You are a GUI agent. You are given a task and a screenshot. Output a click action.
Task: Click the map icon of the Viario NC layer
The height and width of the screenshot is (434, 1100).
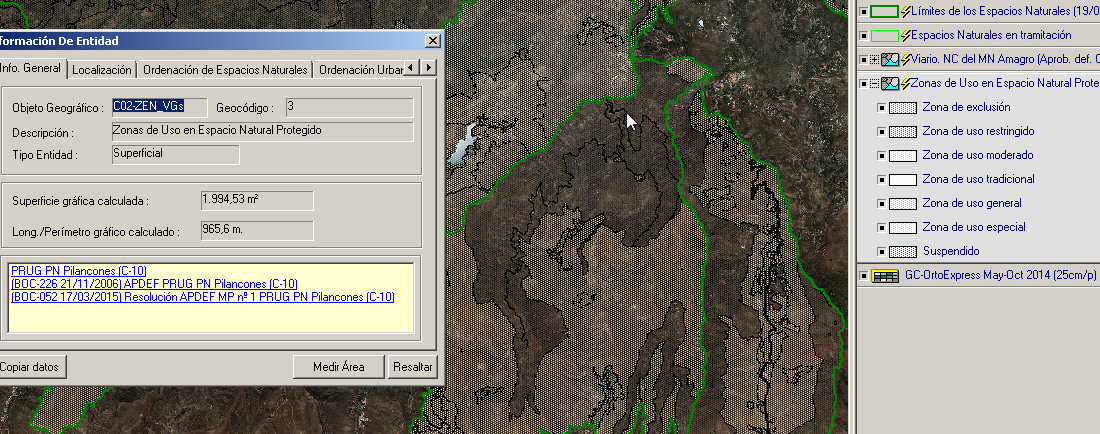point(890,60)
